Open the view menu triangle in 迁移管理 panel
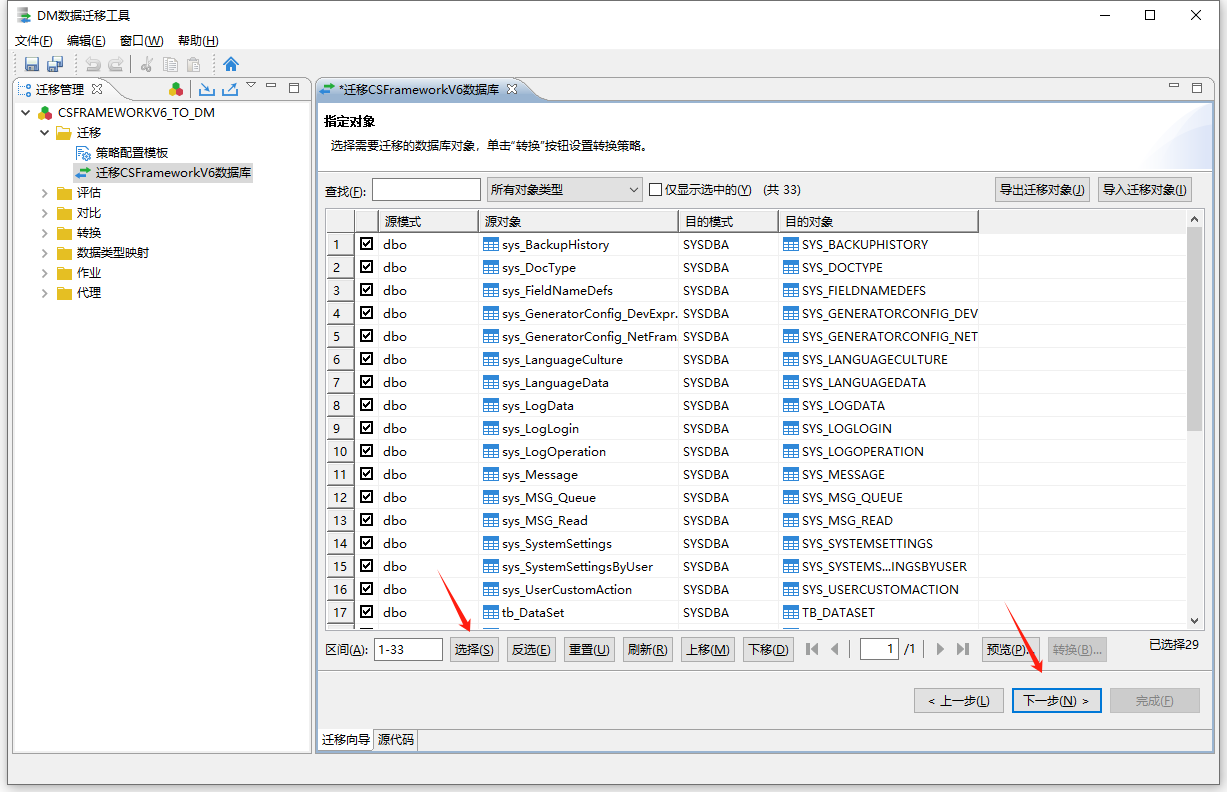Screen dimensions: 1227x792 coord(252,86)
